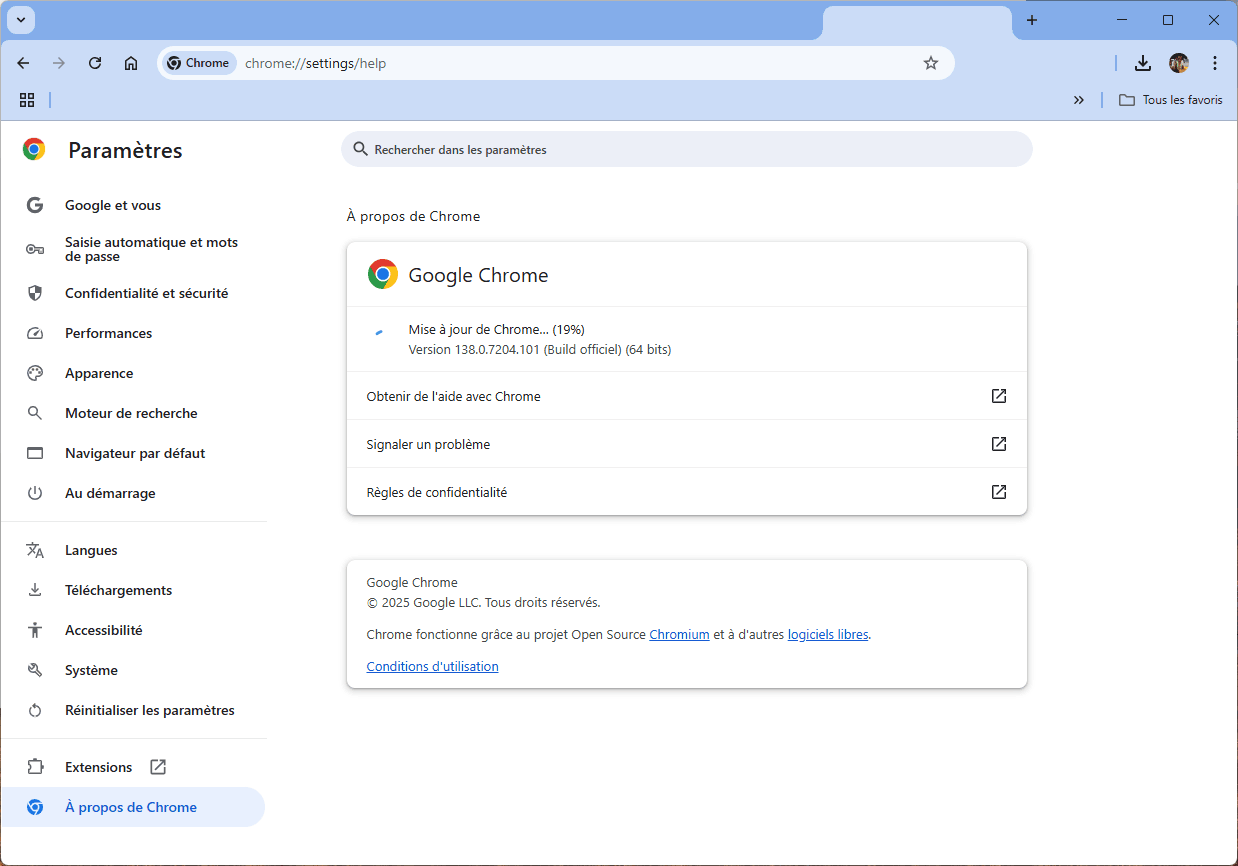Bookmark this page with the star icon
Screen dimensions: 1238x866
point(931,63)
